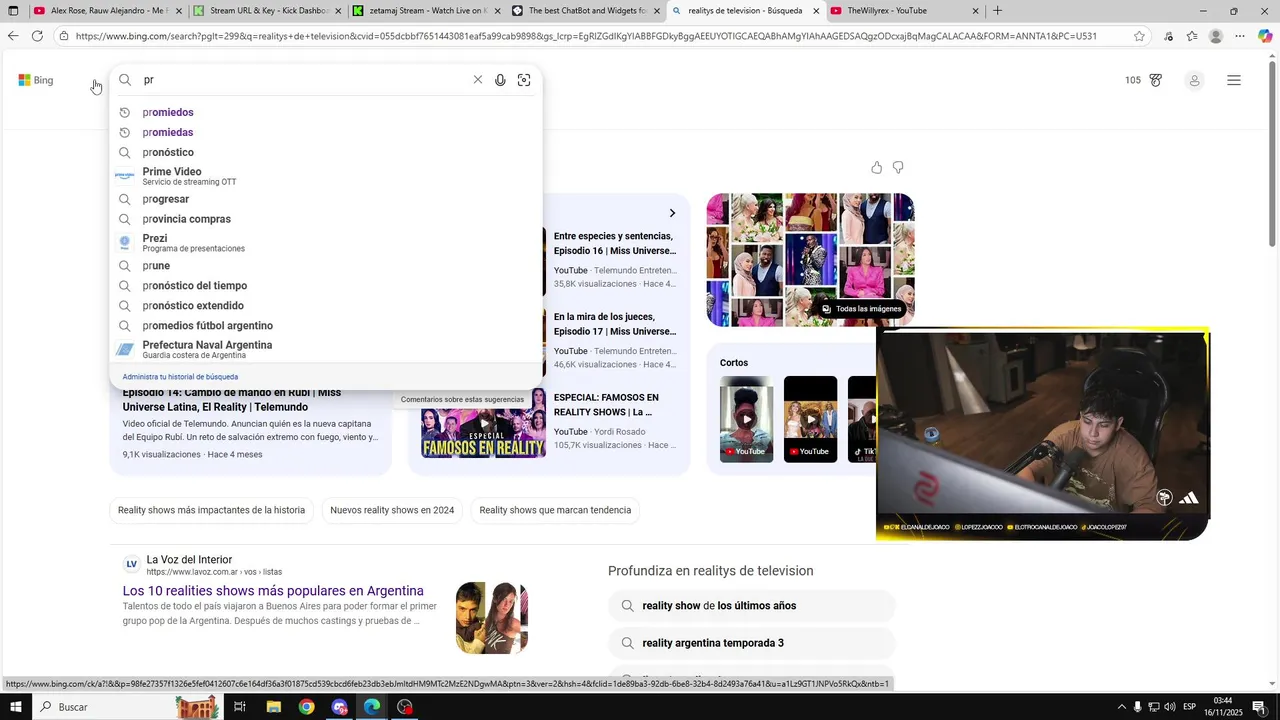Choose the Prezi suggestion
The image size is (1280, 720).
pos(326,243)
